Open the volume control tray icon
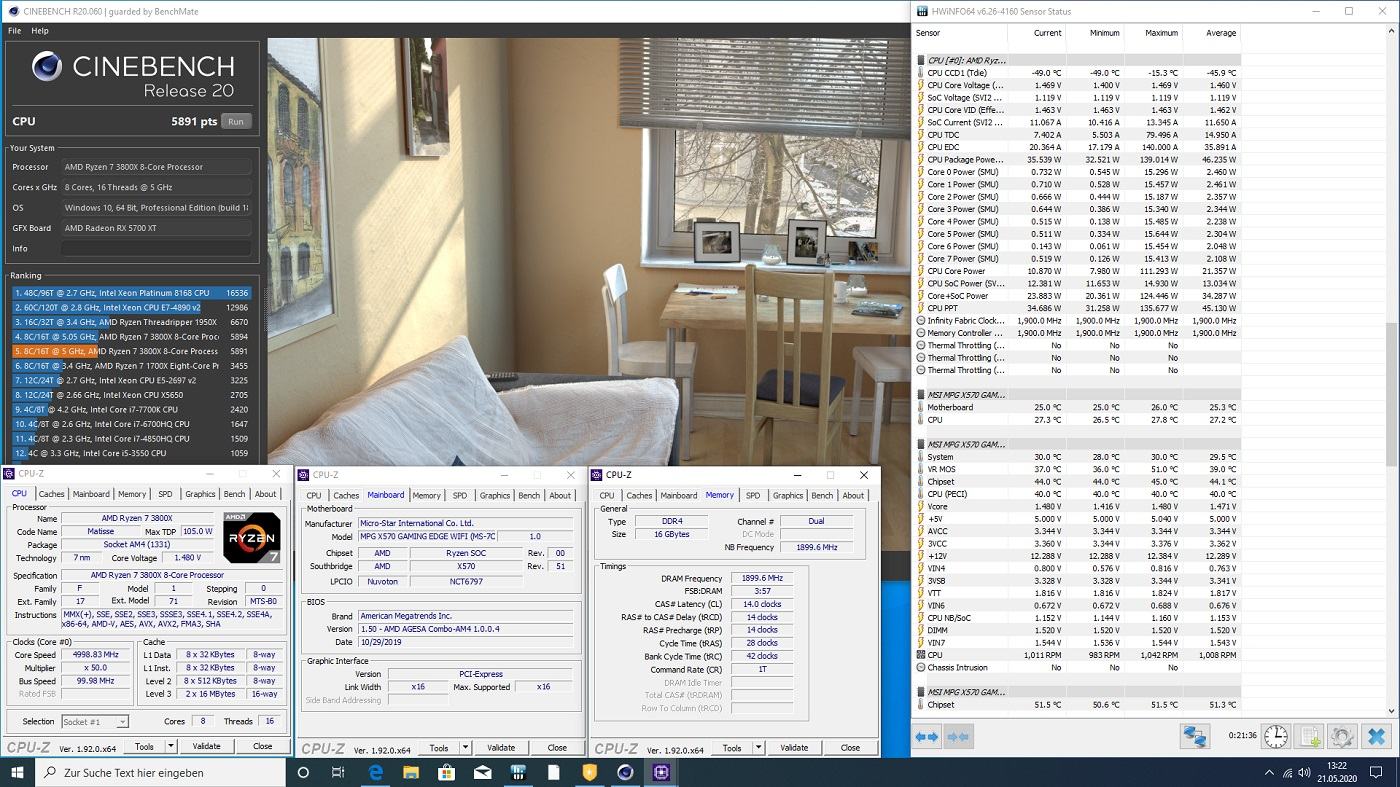1400x787 pixels. pyautogui.click(x=1302, y=772)
